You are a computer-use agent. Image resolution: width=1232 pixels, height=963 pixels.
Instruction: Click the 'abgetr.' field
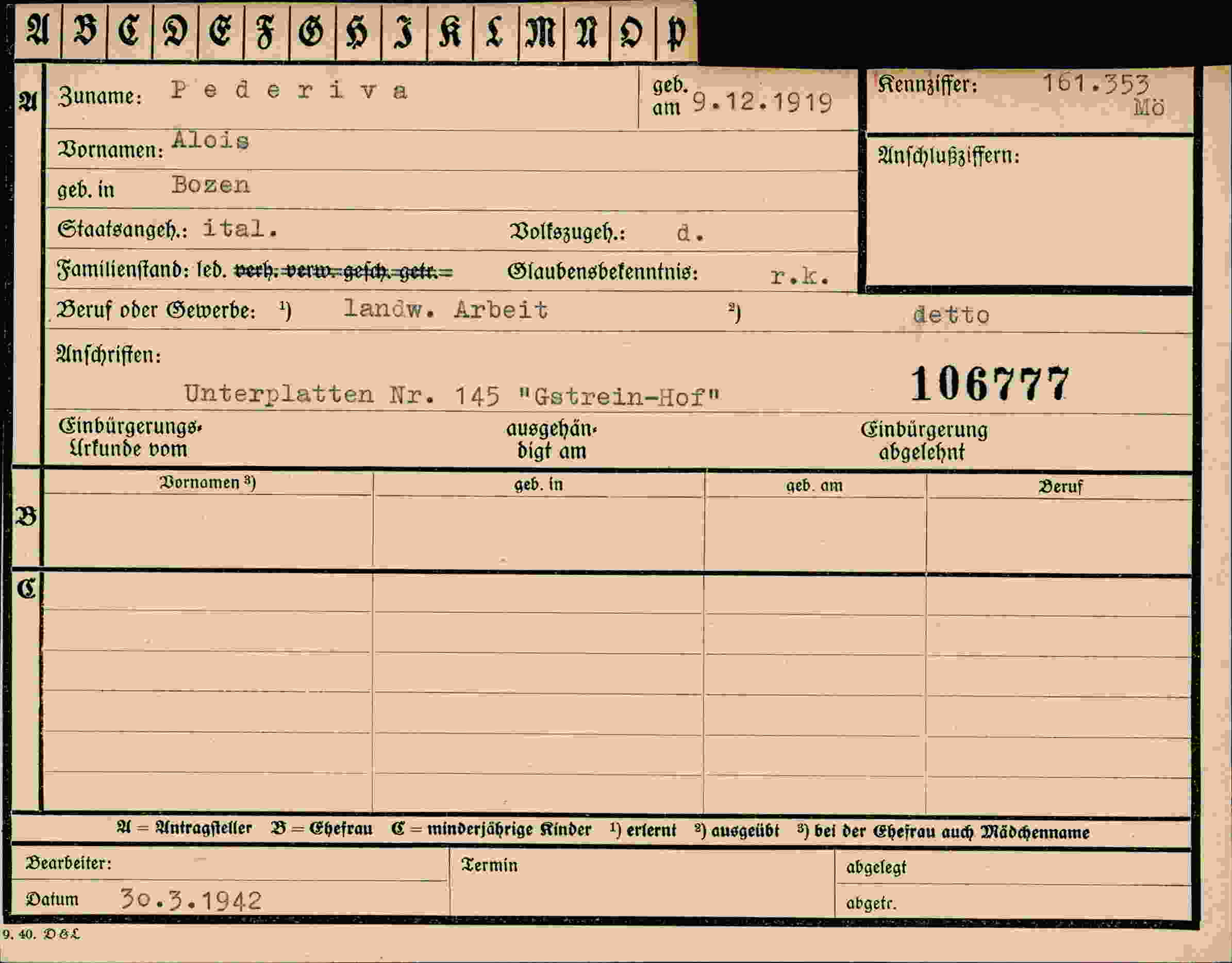(1013, 902)
